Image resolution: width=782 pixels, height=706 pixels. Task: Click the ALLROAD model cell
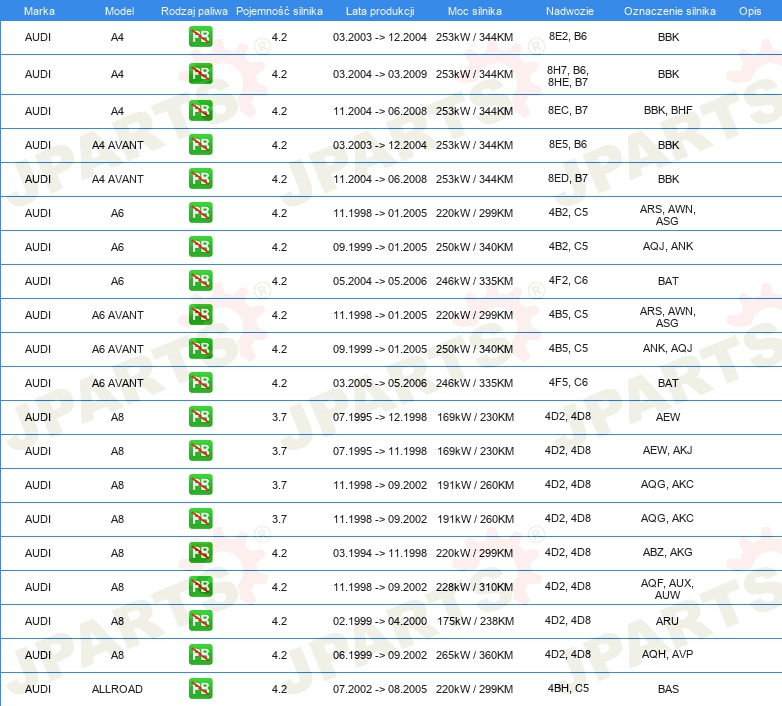[117, 689]
